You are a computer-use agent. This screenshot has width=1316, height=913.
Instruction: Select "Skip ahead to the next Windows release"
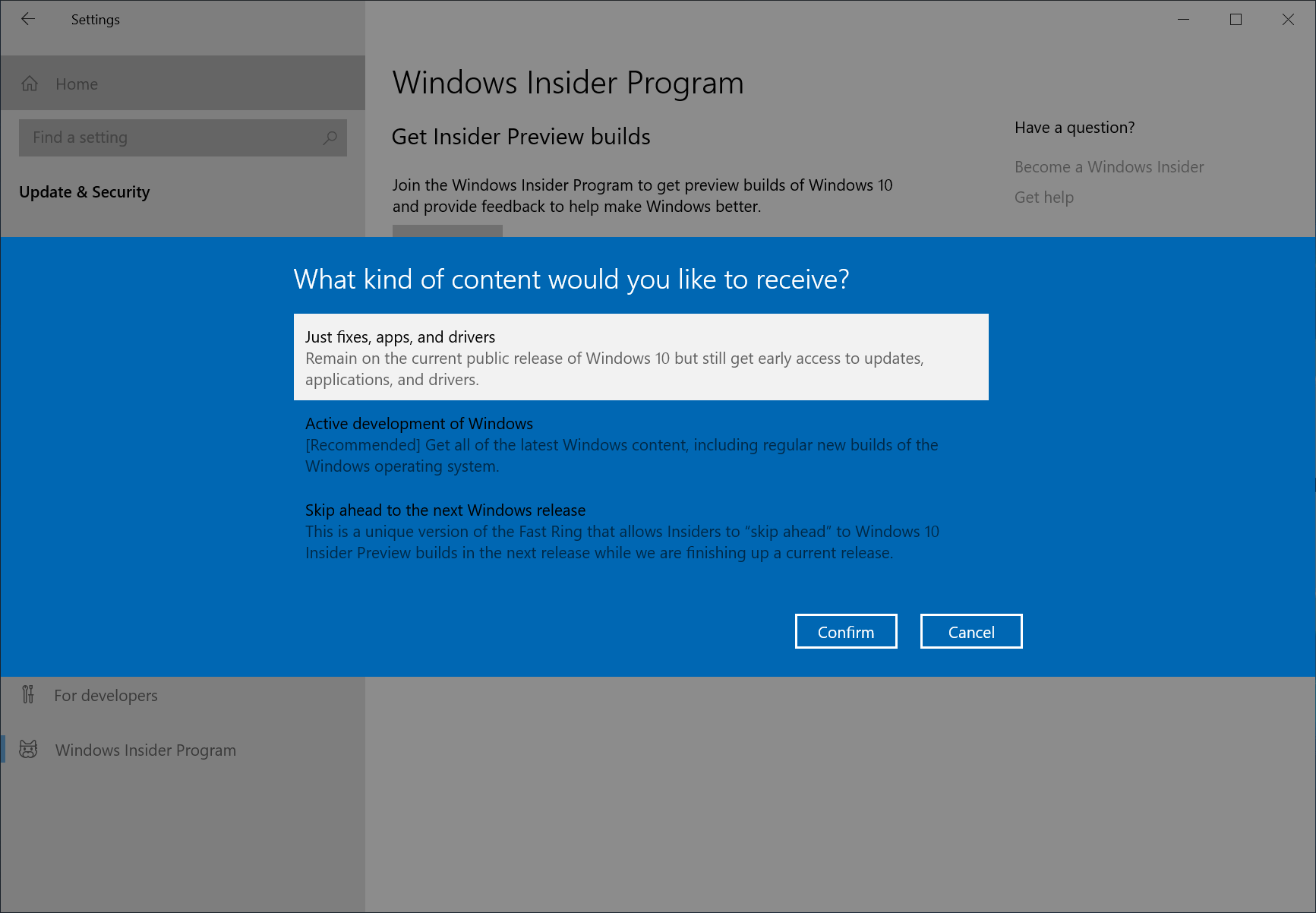(x=621, y=531)
